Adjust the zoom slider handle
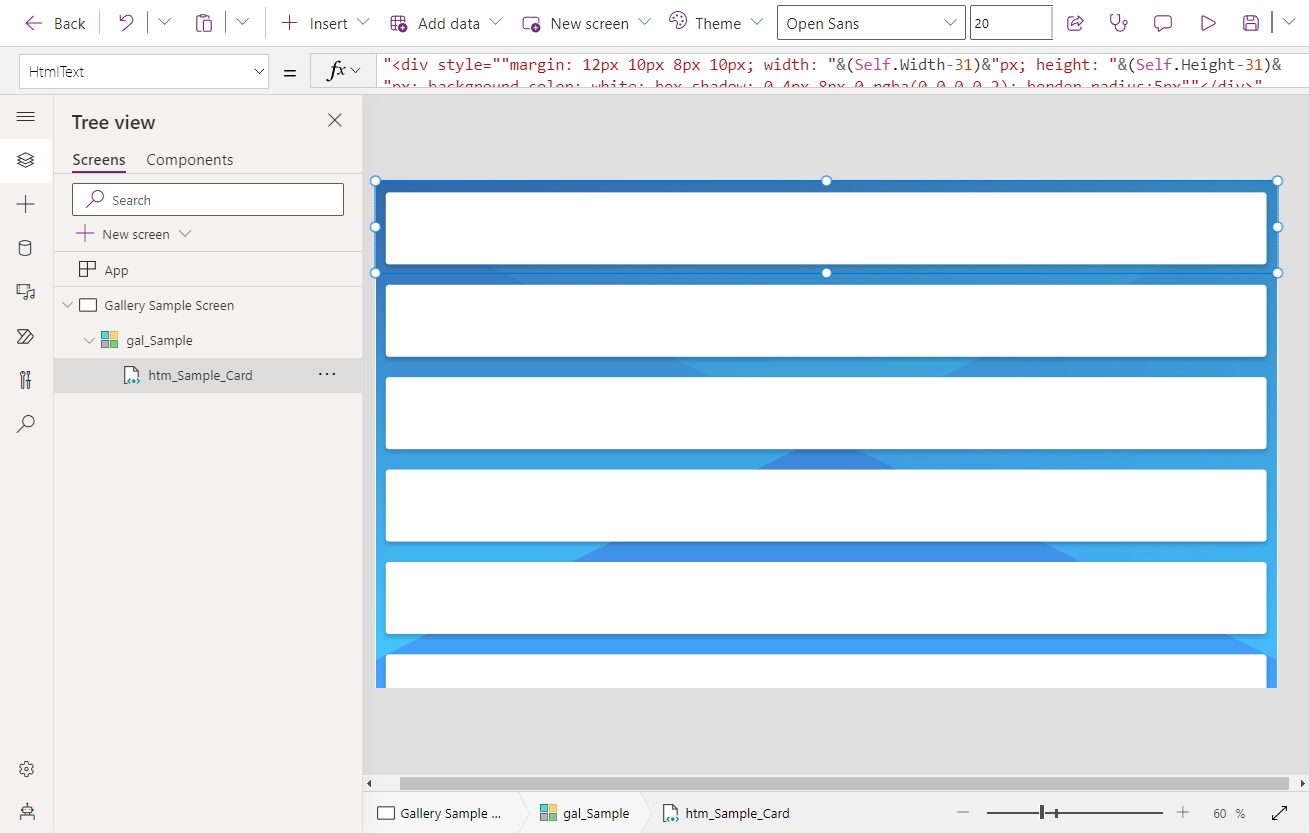 click(x=1042, y=813)
